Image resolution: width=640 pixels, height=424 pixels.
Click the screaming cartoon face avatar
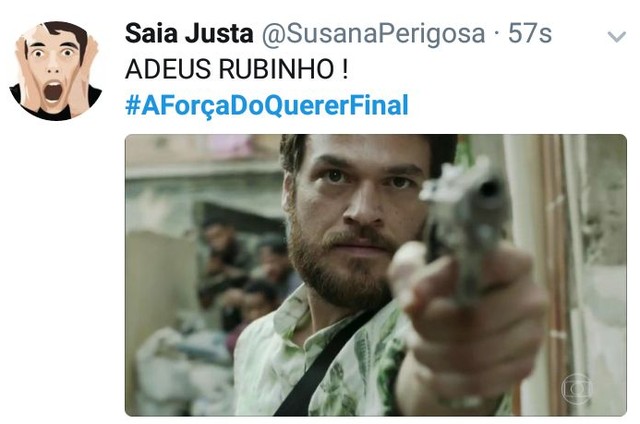point(56,71)
